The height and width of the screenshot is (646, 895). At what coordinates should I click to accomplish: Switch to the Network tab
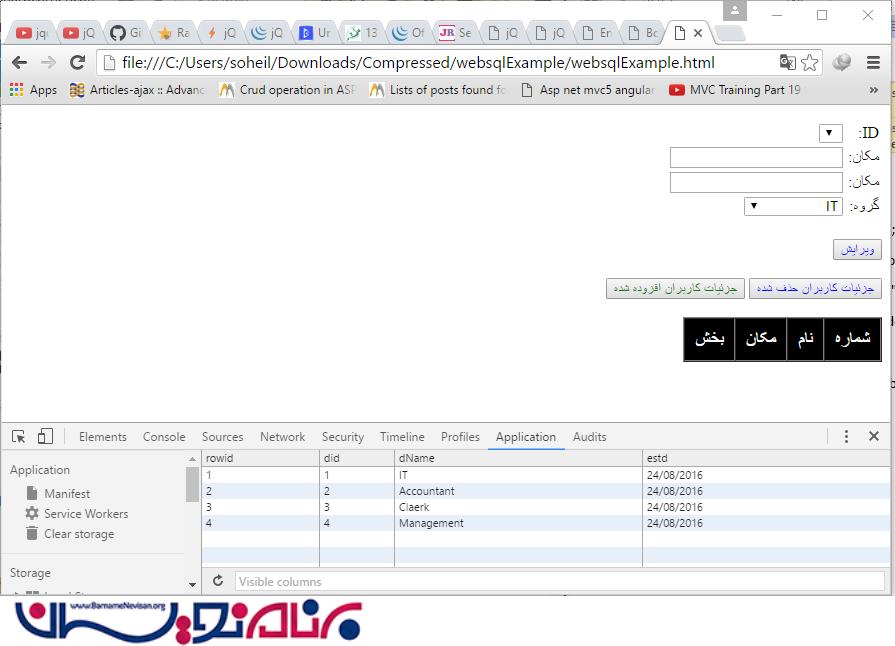(x=283, y=437)
